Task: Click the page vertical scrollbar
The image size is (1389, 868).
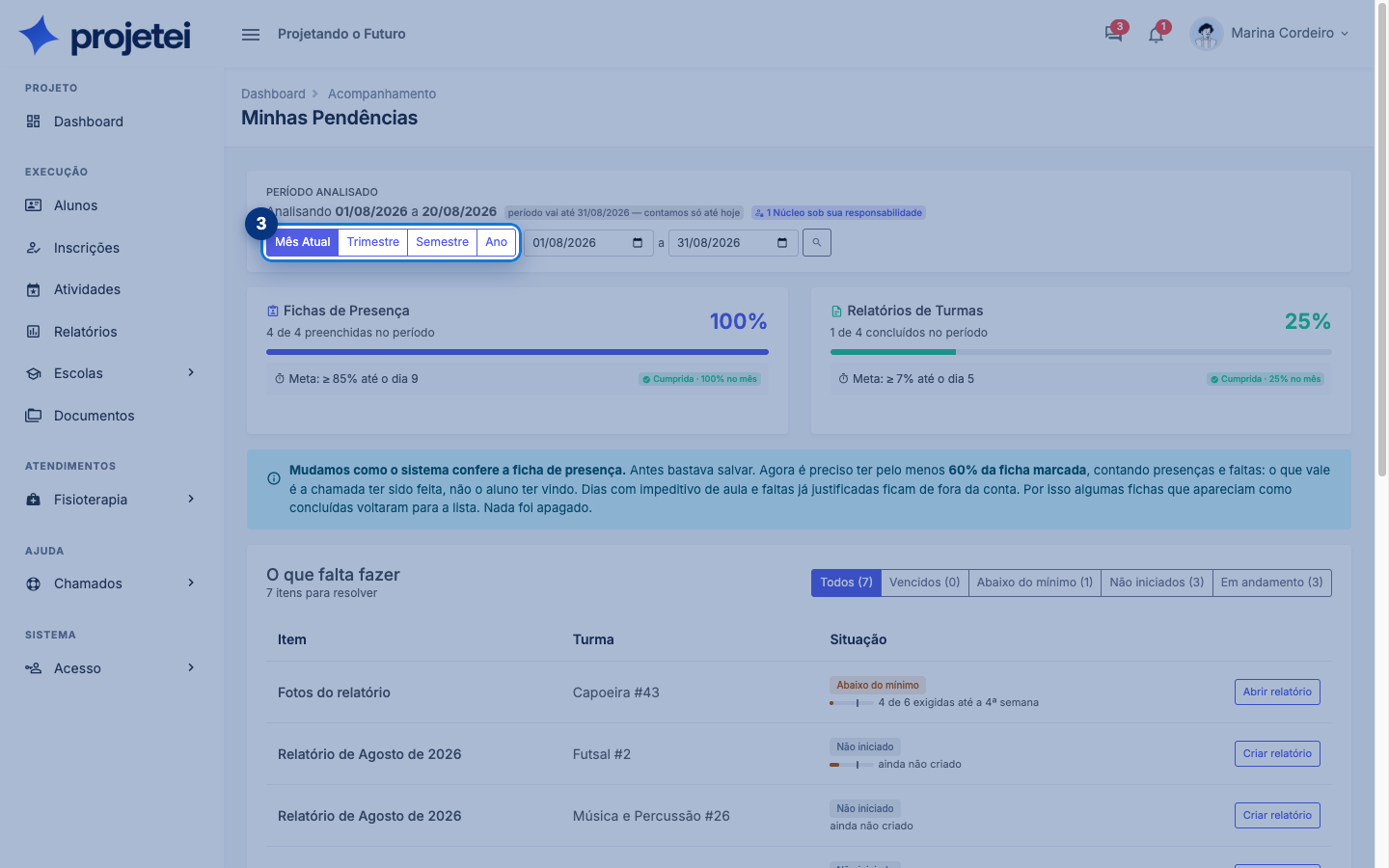Action: [x=1381, y=241]
